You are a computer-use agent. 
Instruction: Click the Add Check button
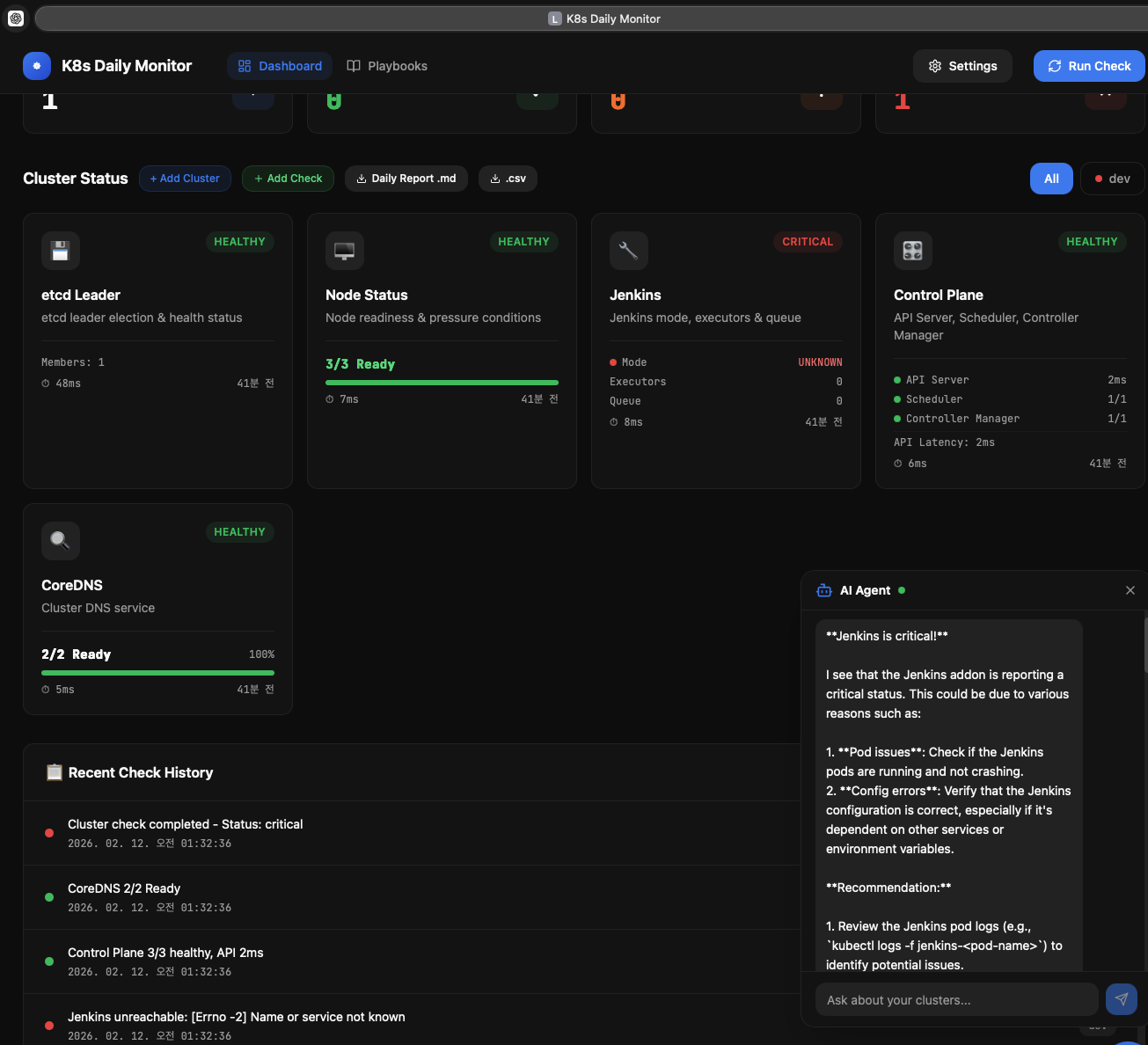tap(289, 179)
